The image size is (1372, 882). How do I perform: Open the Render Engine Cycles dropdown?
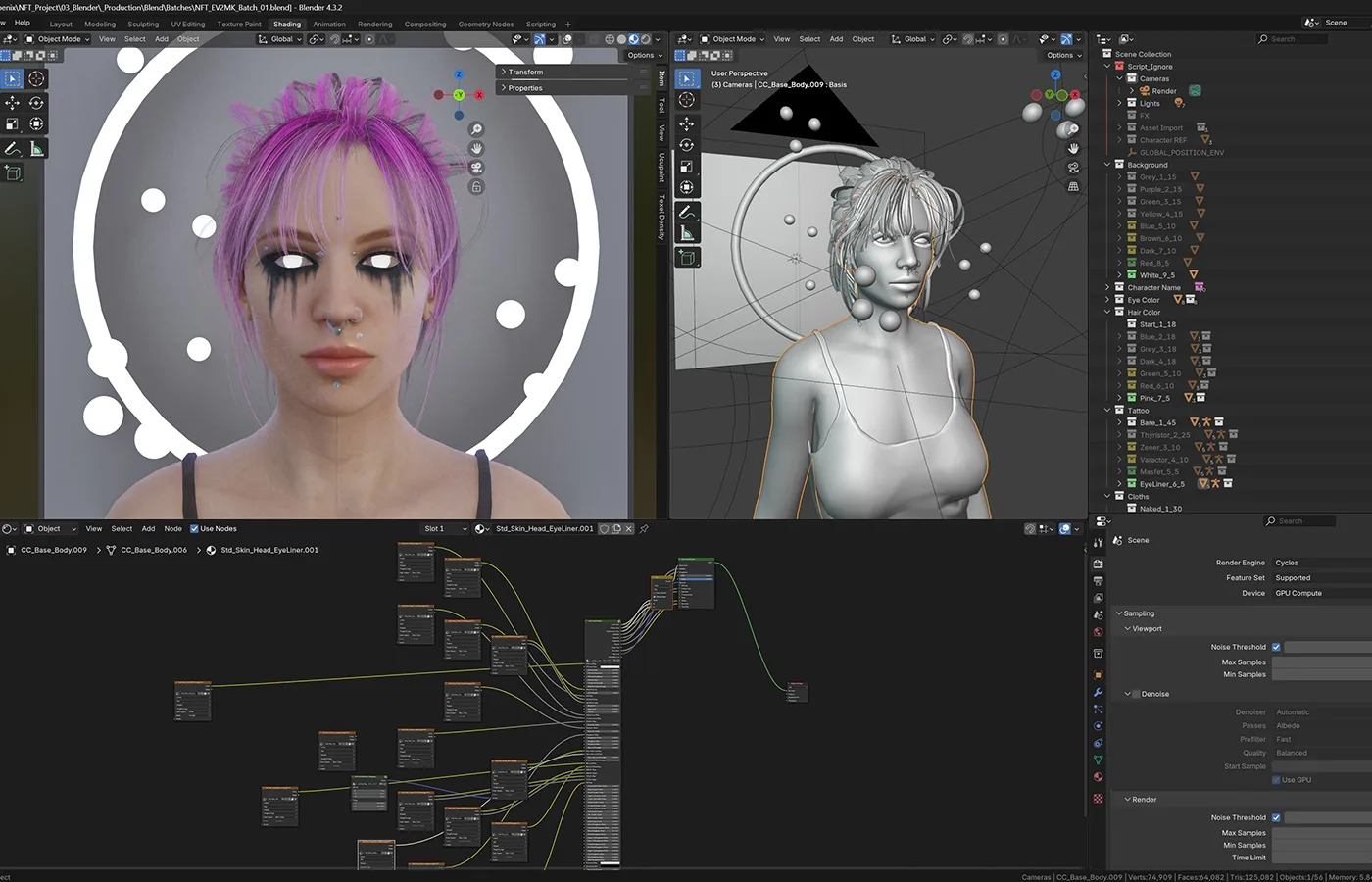1321,563
